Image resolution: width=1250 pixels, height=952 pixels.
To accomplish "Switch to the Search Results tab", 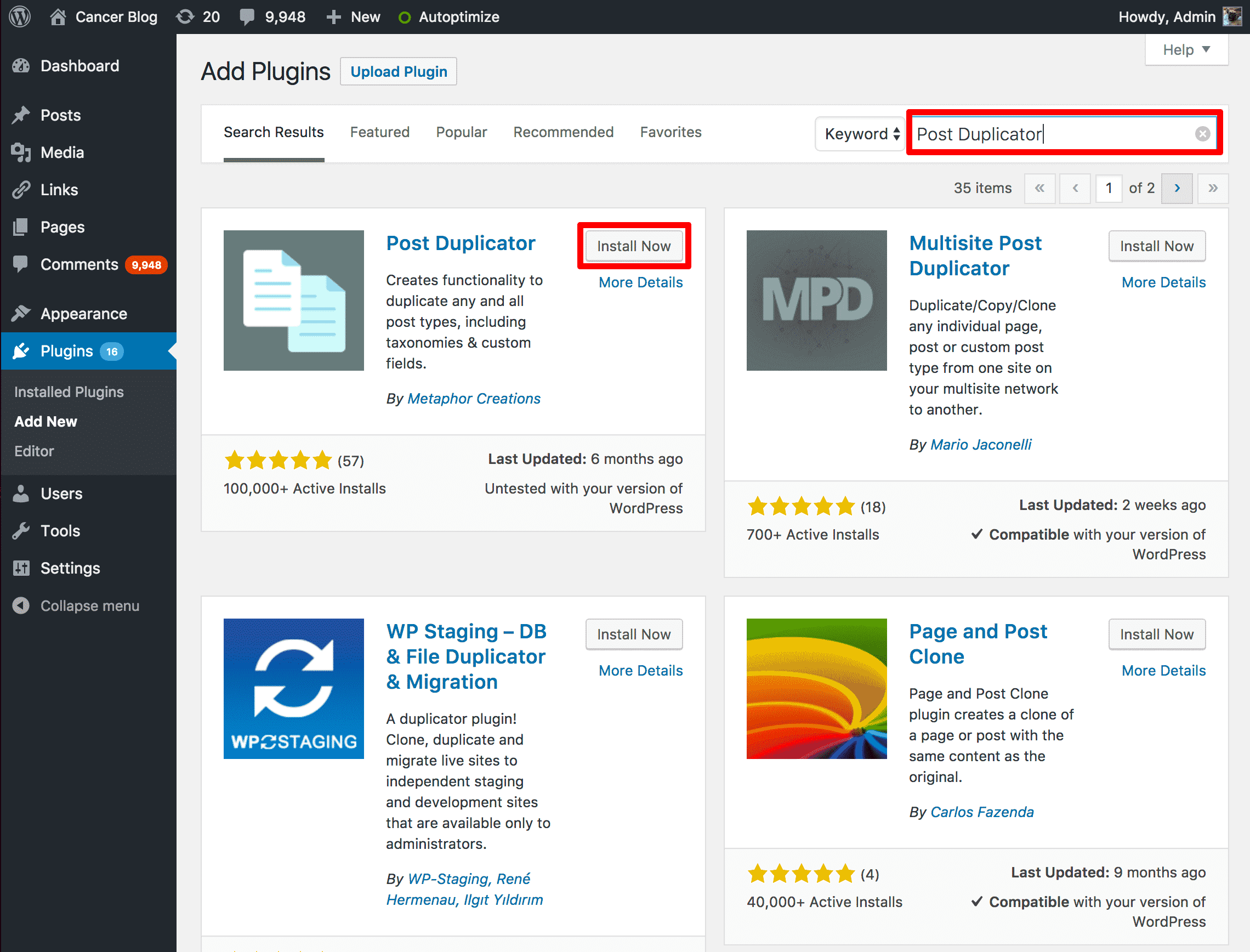I will pos(274,132).
